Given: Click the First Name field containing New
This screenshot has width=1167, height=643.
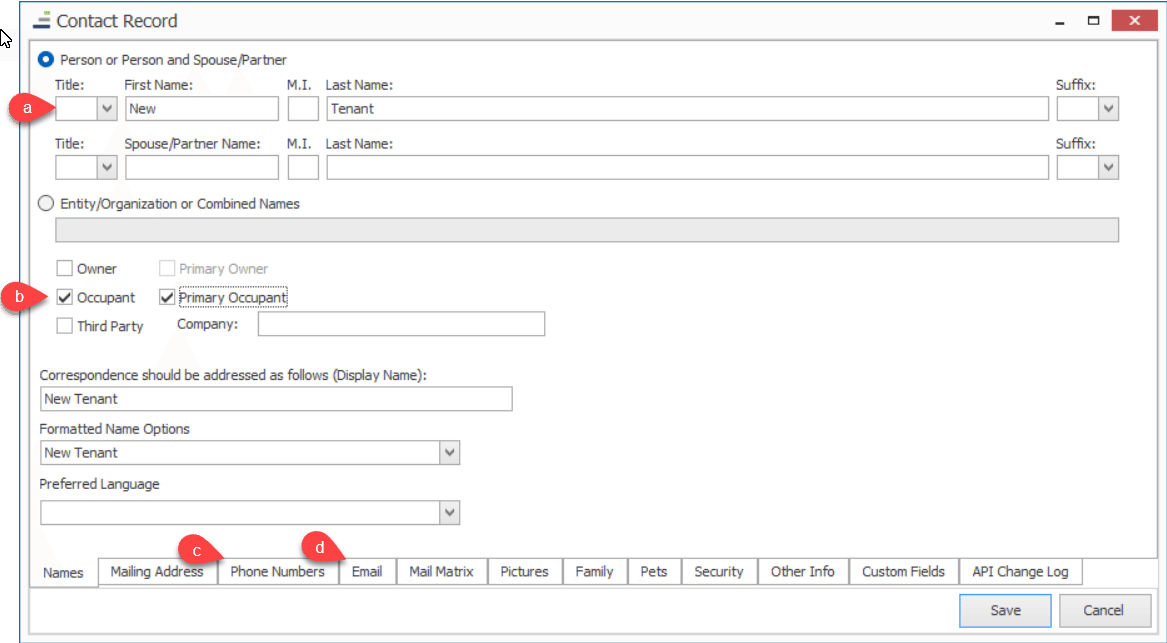Looking at the screenshot, I should click(x=202, y=109).
